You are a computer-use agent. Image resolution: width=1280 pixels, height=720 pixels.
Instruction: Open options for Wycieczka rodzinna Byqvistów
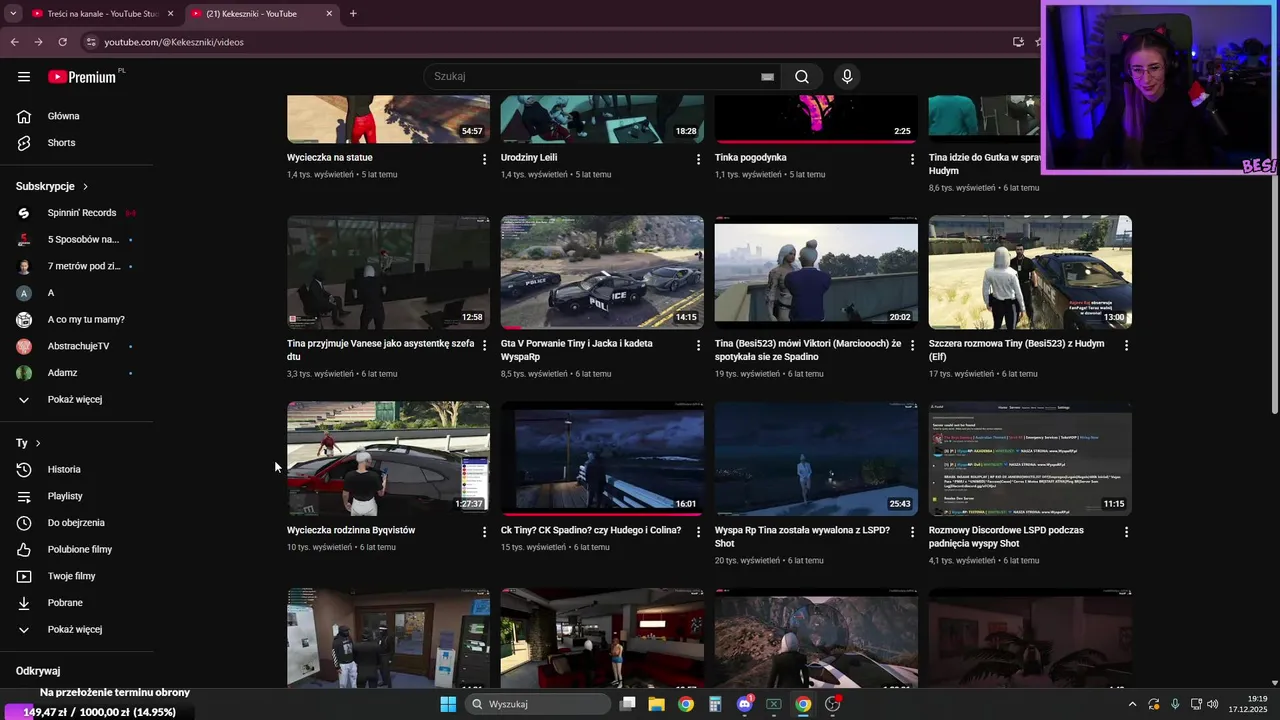(x=484, y=532)
